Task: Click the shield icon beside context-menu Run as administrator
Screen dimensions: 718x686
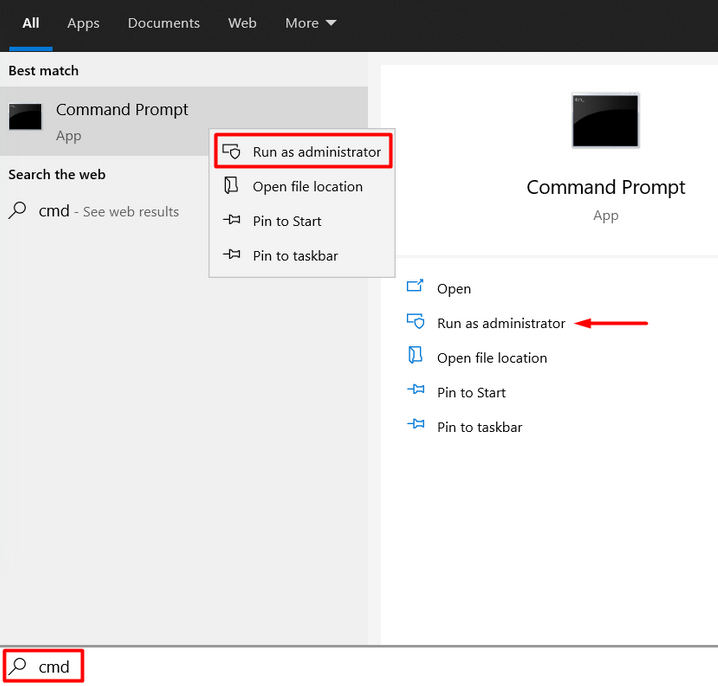Action: pyautogui.click(x=232, y=152)
